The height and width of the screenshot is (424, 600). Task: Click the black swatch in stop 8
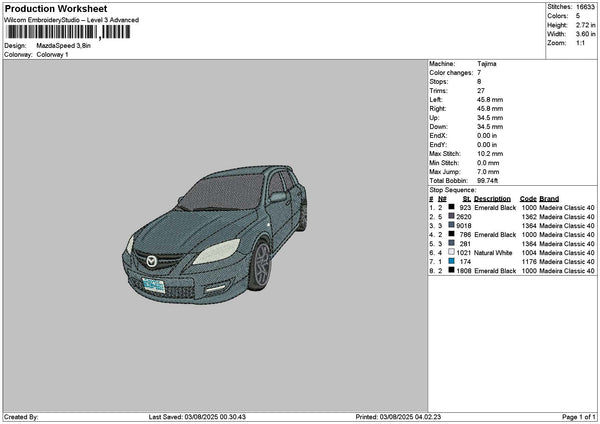(x=452, y=270)
